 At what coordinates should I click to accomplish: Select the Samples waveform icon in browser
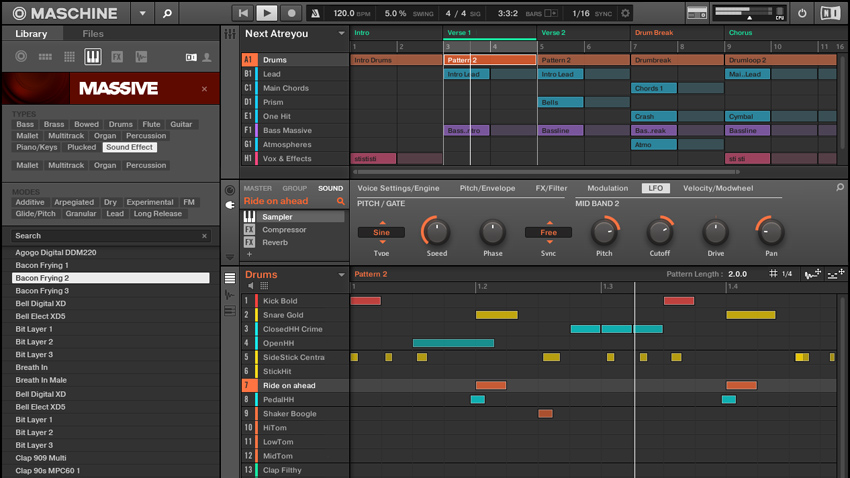(141, 56)
